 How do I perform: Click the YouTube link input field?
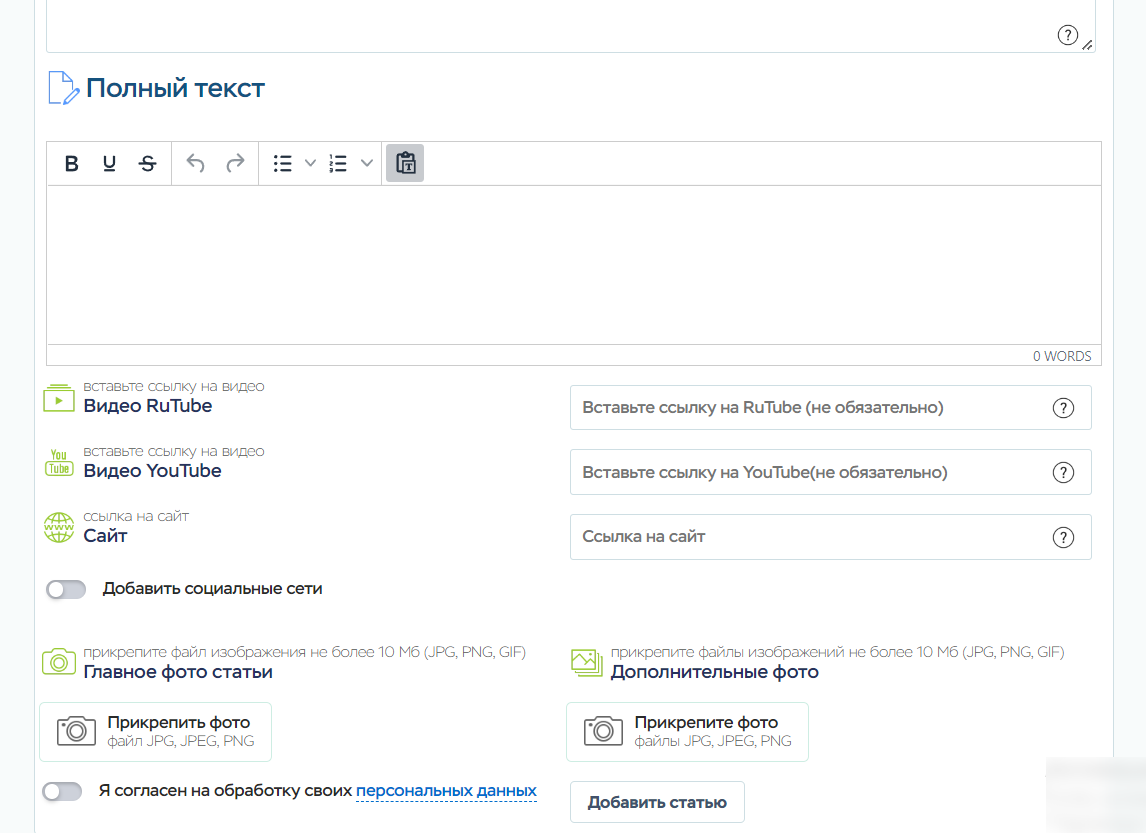tap(810, 472)
